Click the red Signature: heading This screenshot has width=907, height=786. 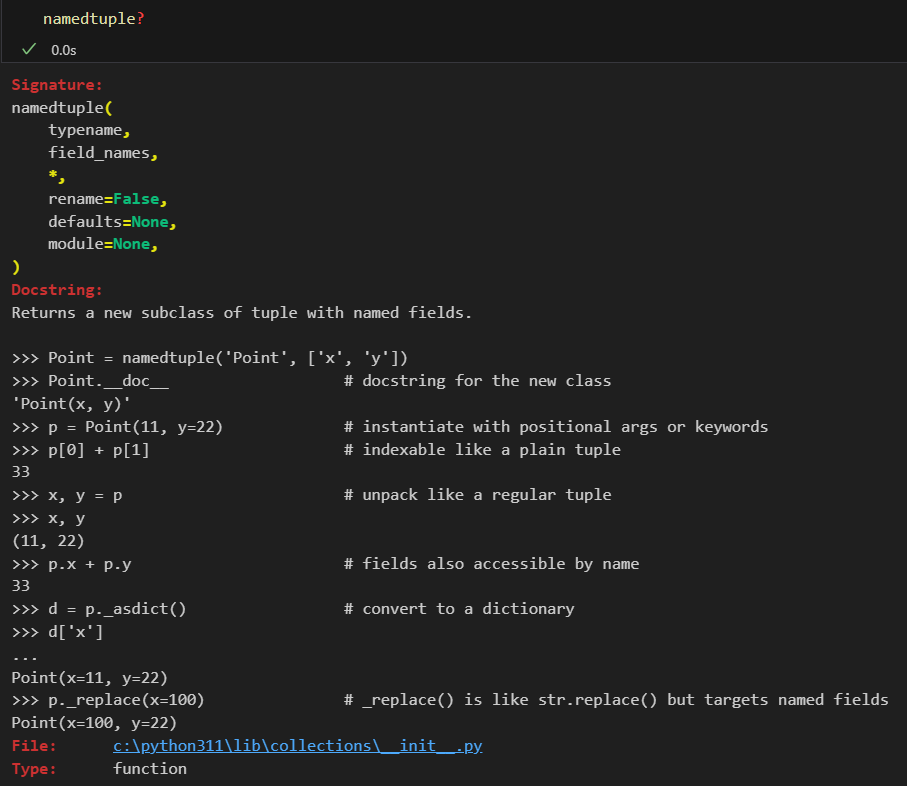point(57,85)
